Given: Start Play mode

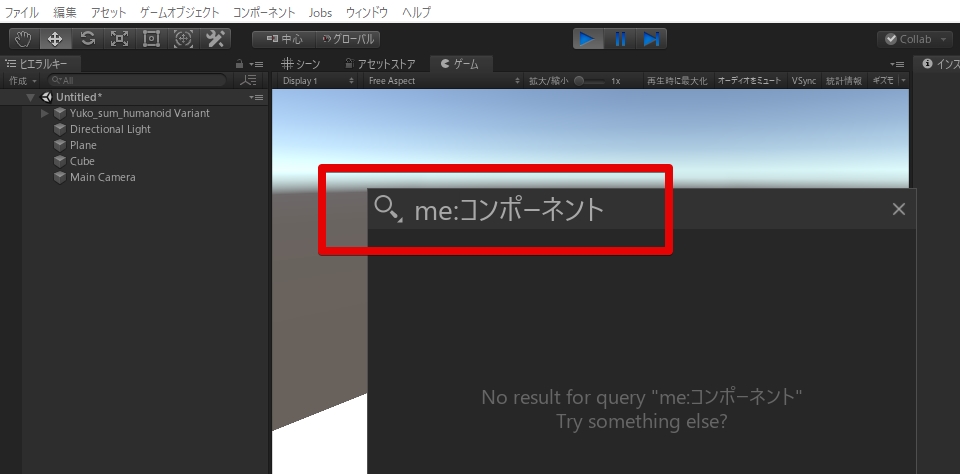Looking at the screenshot, I should click(588, 39).
